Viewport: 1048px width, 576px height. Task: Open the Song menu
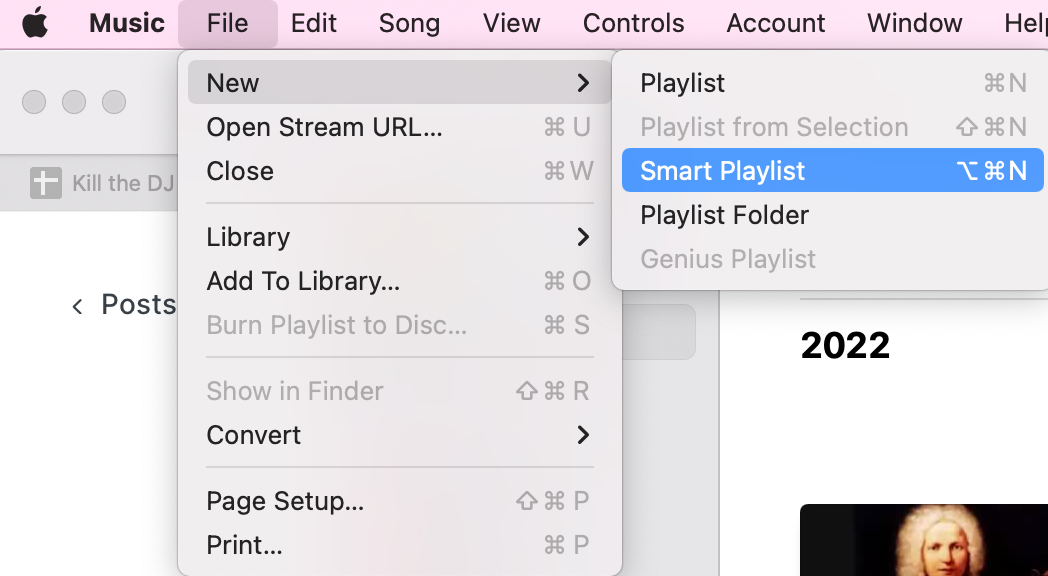click(x=409, y=23)
